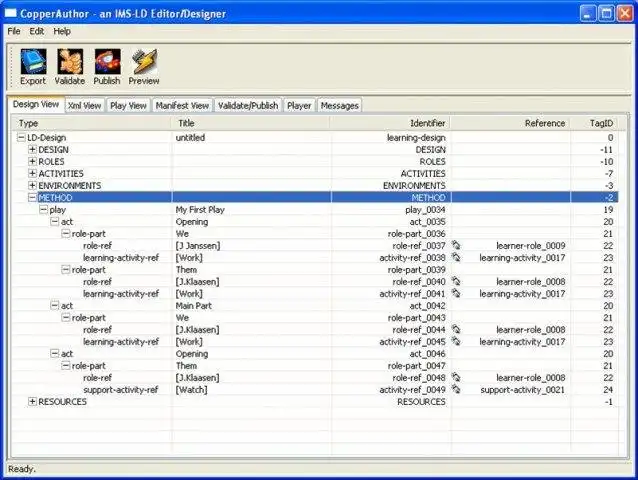Open the Edit menu
The width and height of the screenshot is (638, 480).
(37, 31)
